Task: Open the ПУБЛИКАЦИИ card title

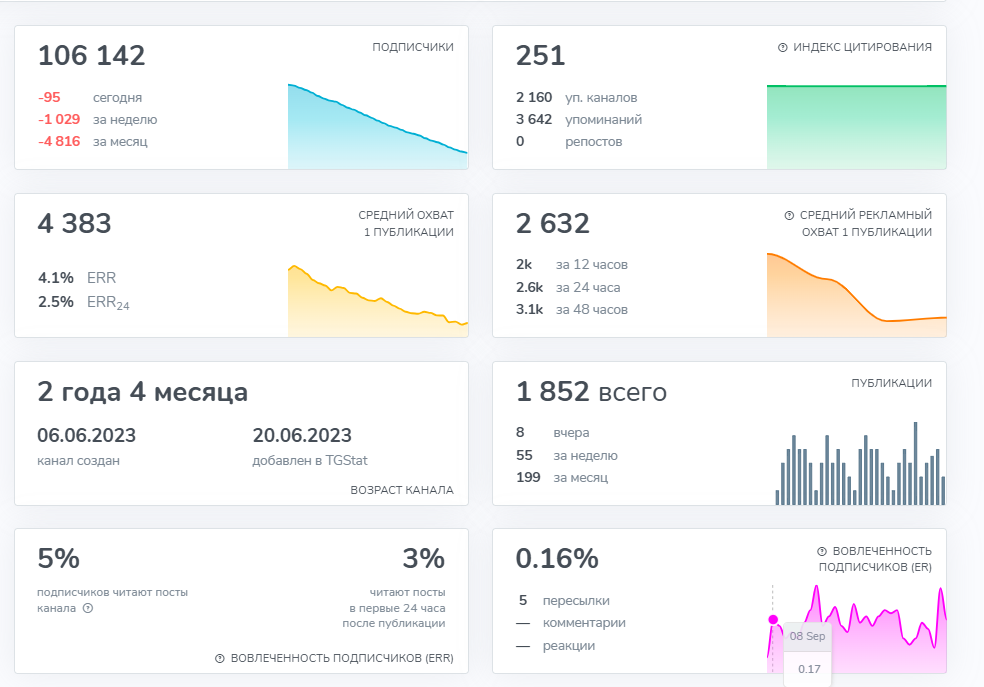Action: 891,383
